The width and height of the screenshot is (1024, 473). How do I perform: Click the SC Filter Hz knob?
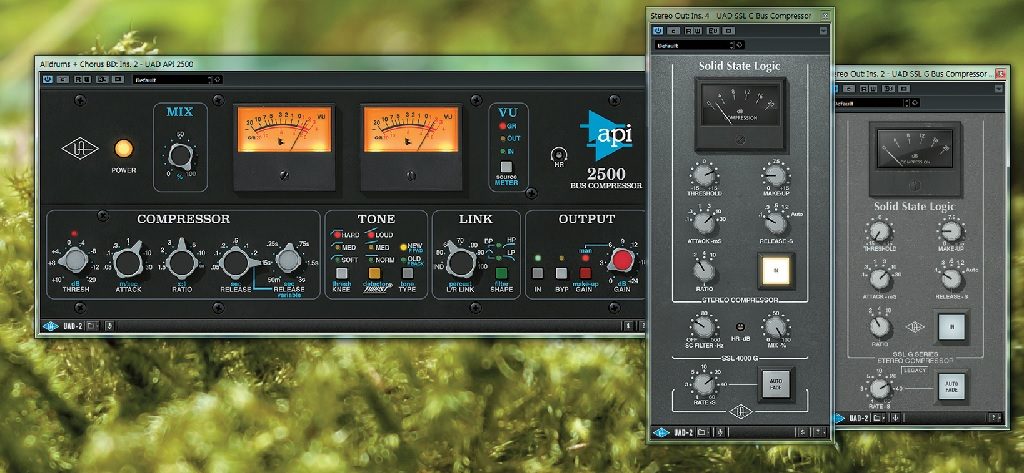[704, 327]
